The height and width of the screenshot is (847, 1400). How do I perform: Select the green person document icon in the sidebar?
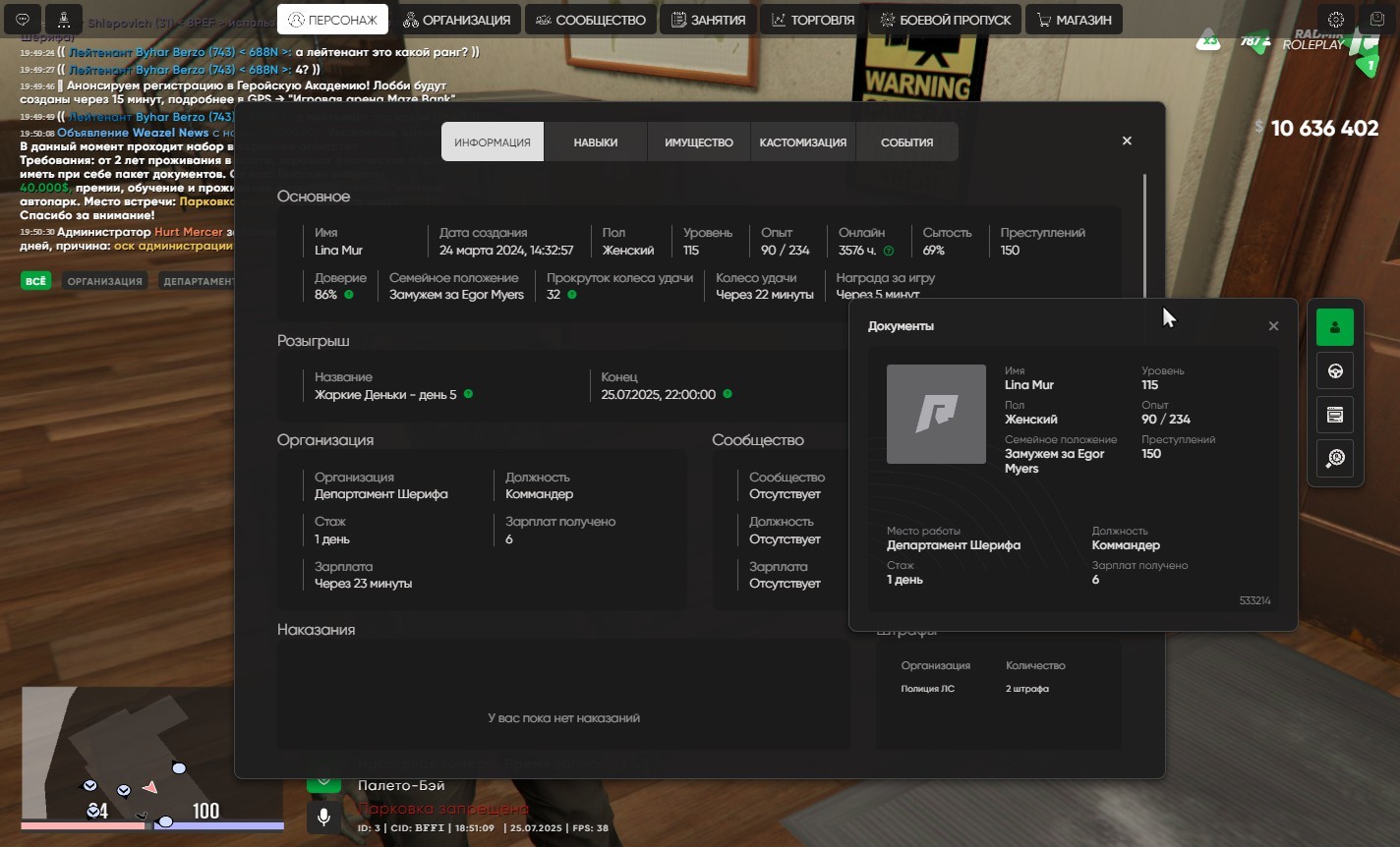coord(1335,327)
